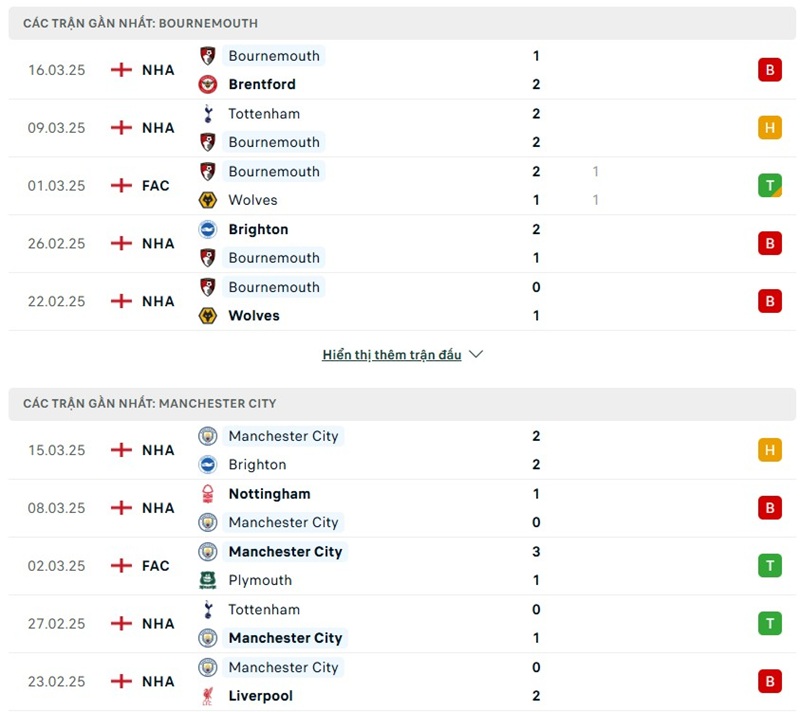Click the Plymouth club crest icon
800x712 pixels.
pos(208,580)
